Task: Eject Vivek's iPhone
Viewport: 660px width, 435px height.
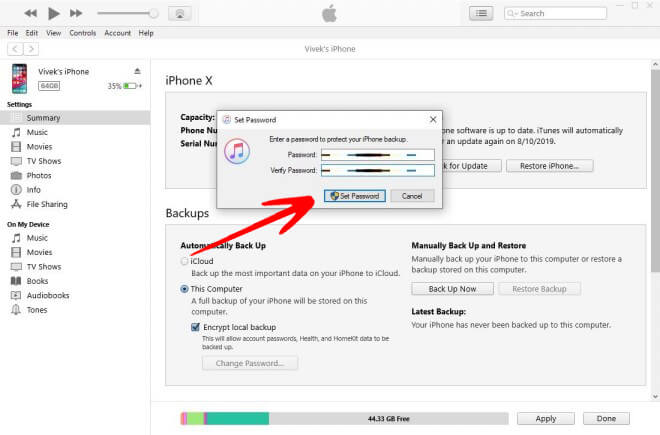Action: (x=137, y=71)
